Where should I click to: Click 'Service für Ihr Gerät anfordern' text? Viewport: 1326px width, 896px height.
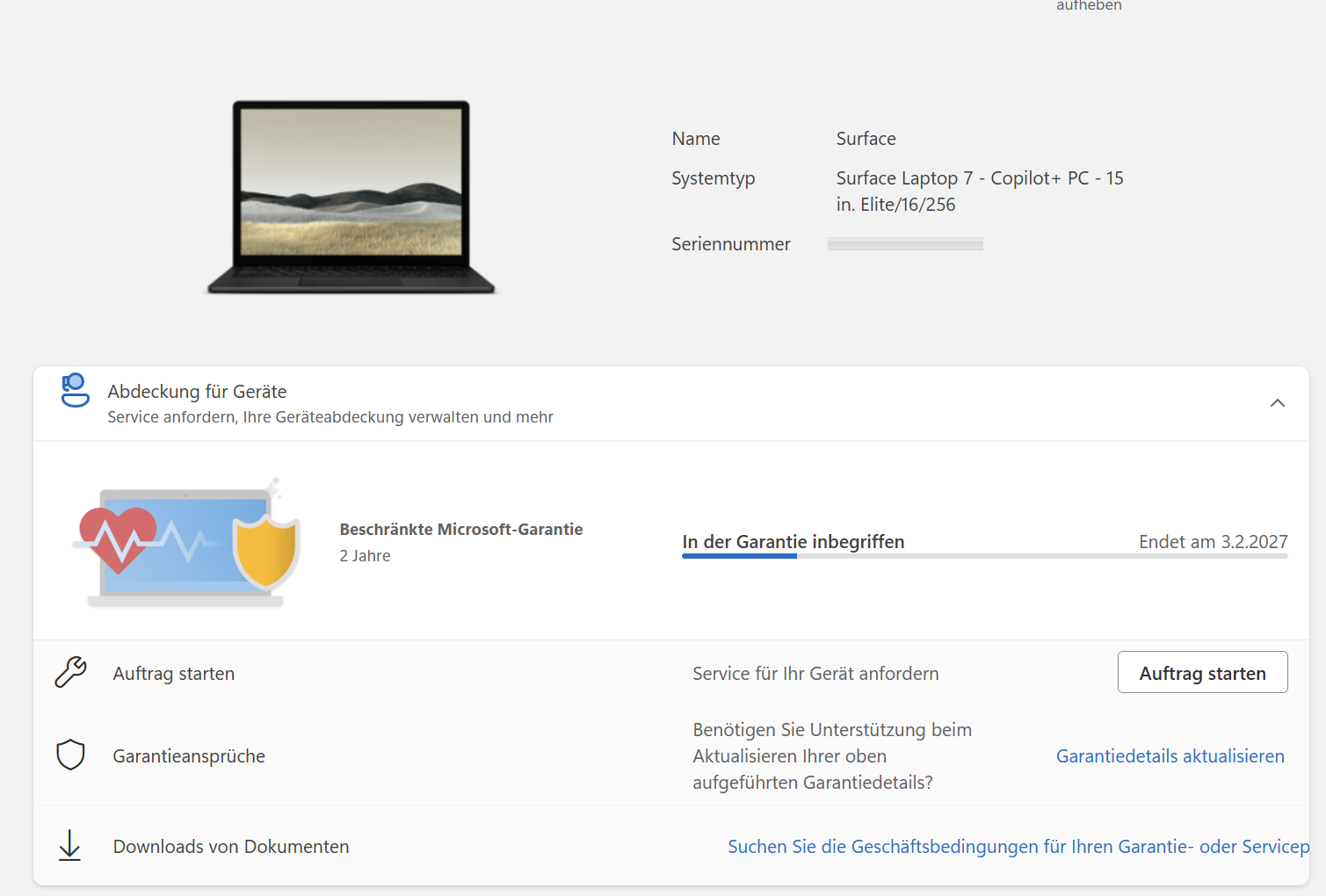click(x=815, y=674)
